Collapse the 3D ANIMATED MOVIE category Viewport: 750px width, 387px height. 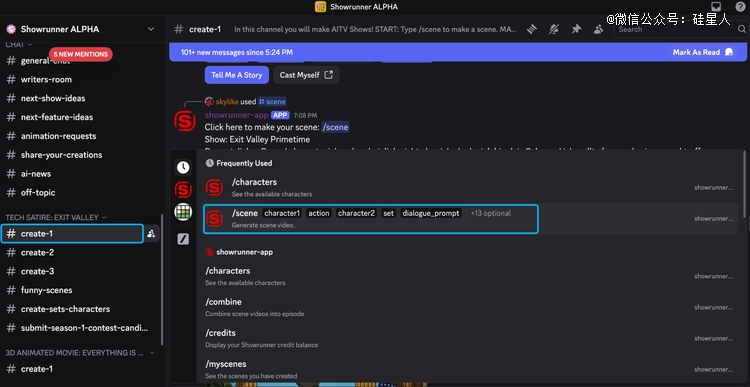80,353
